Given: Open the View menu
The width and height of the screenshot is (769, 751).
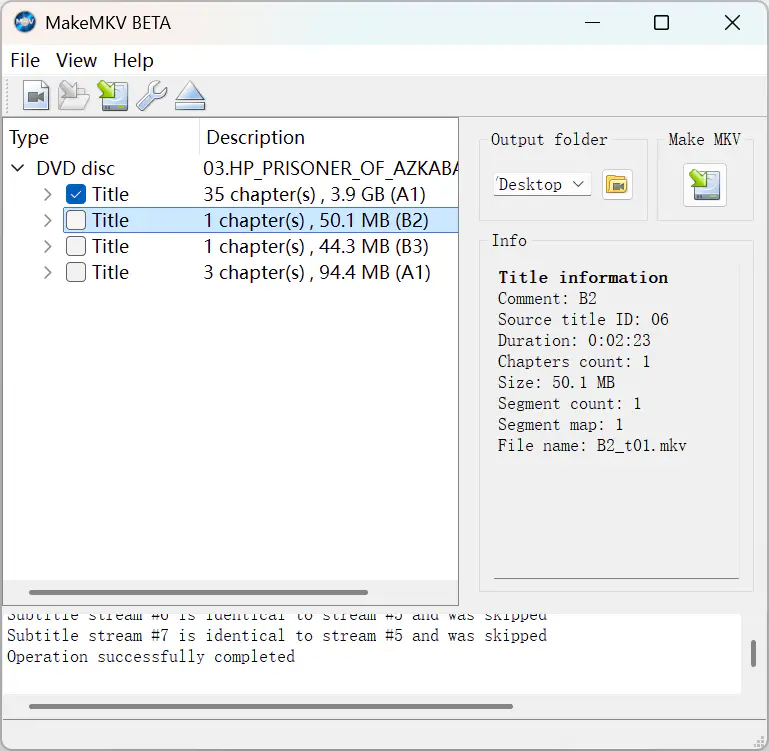Looking at the screenshot, I should (x=77, y=60).
